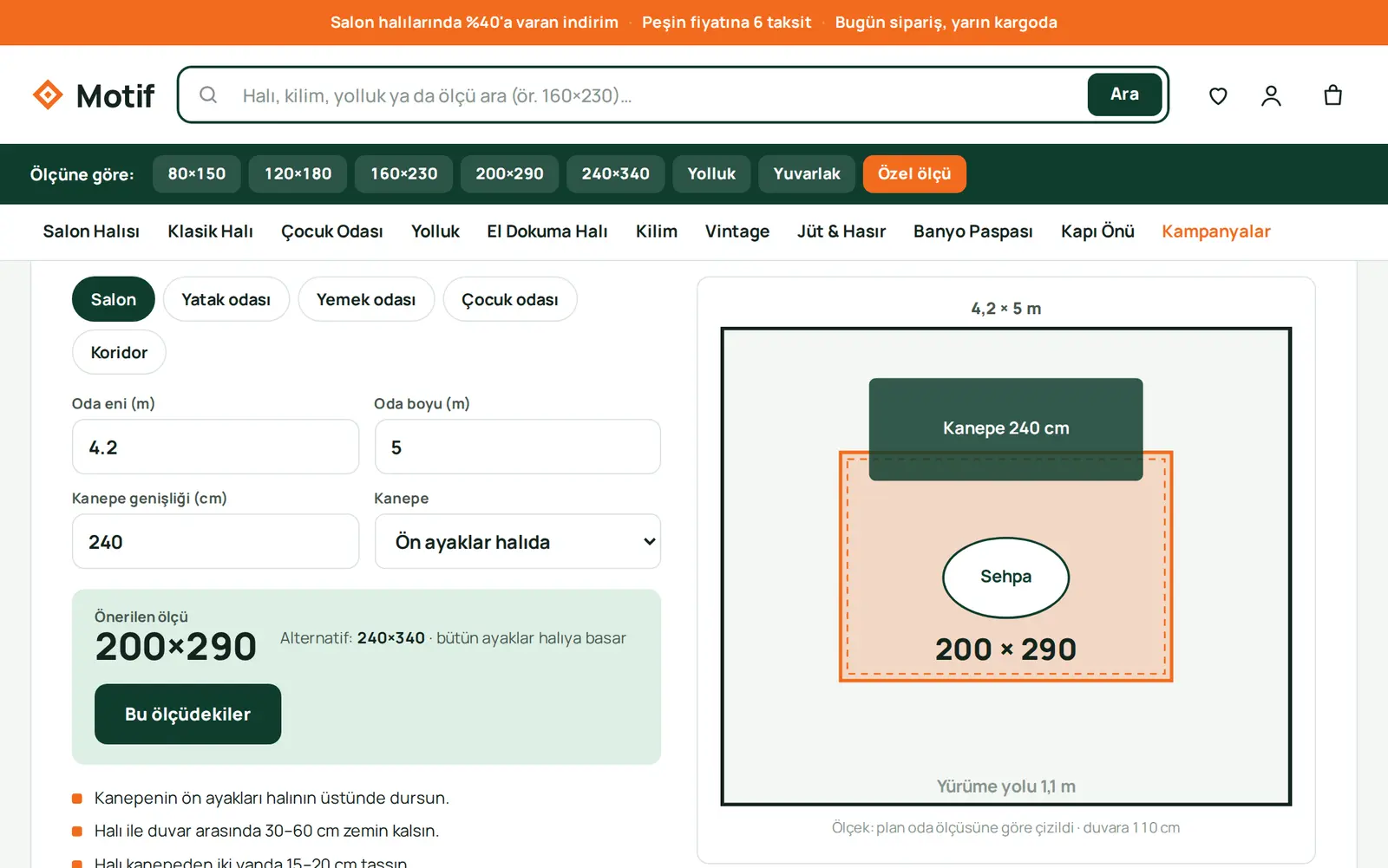Select the Yatak odası room chip
The image size is (1388, 868).
click(x=226, y=299)
